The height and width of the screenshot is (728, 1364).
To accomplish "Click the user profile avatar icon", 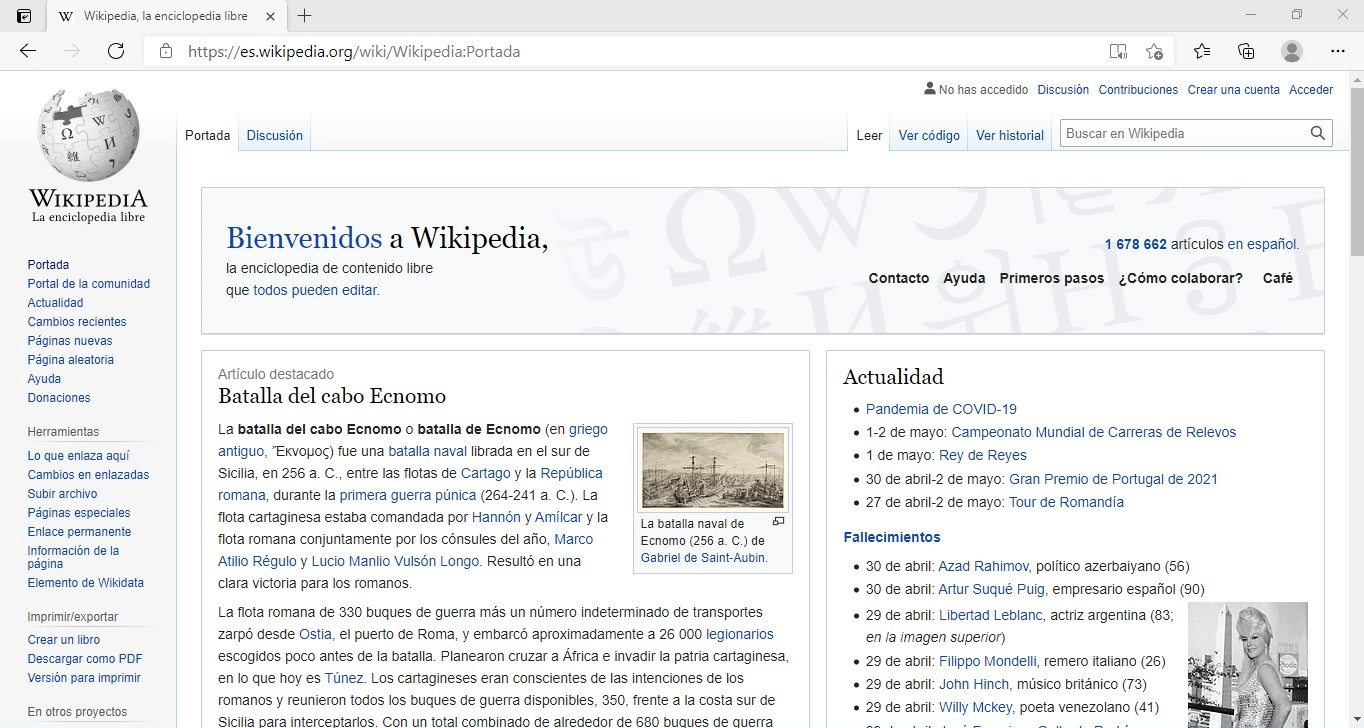I will point(1292,51).
